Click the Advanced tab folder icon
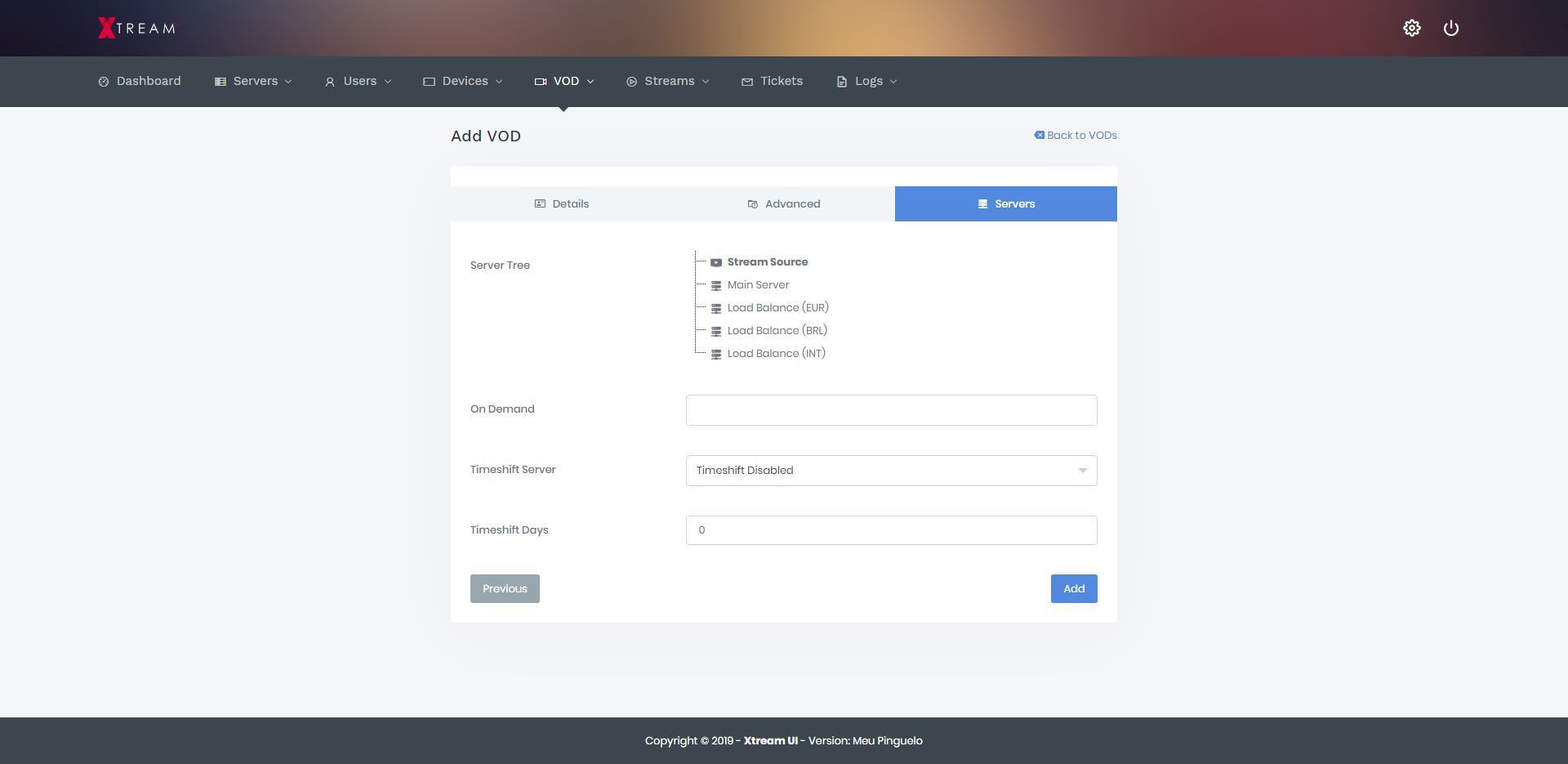The height and width of the screenshot is (764, 1568). pyautogui.click(x=753, y=204)
